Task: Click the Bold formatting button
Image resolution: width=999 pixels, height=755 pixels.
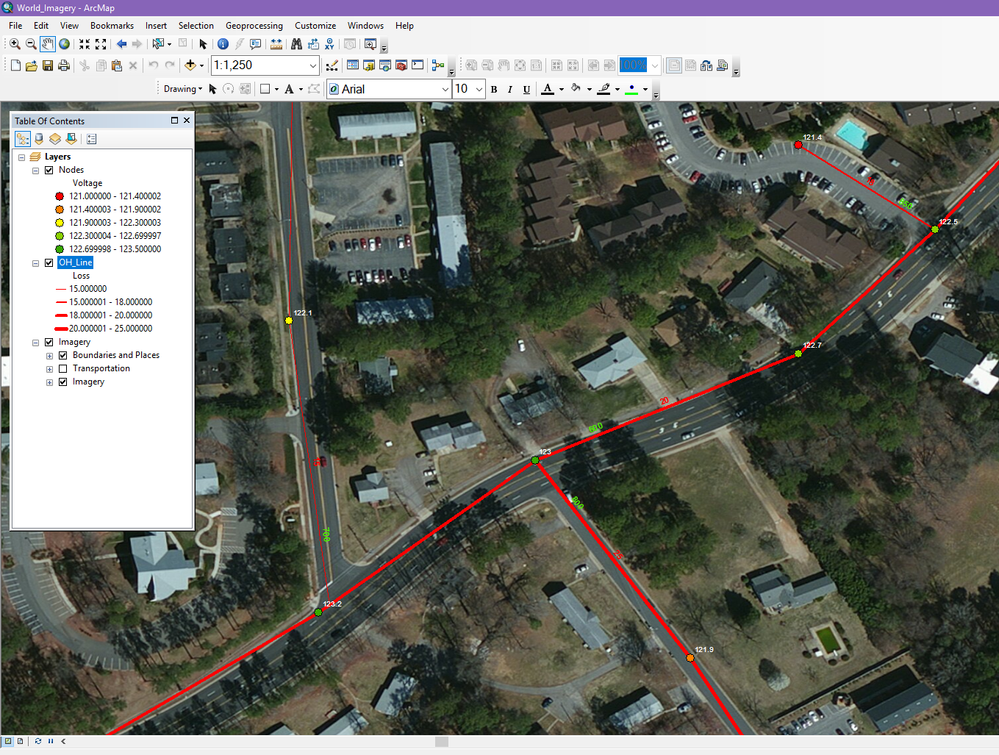Action: (x=494, y=89)
